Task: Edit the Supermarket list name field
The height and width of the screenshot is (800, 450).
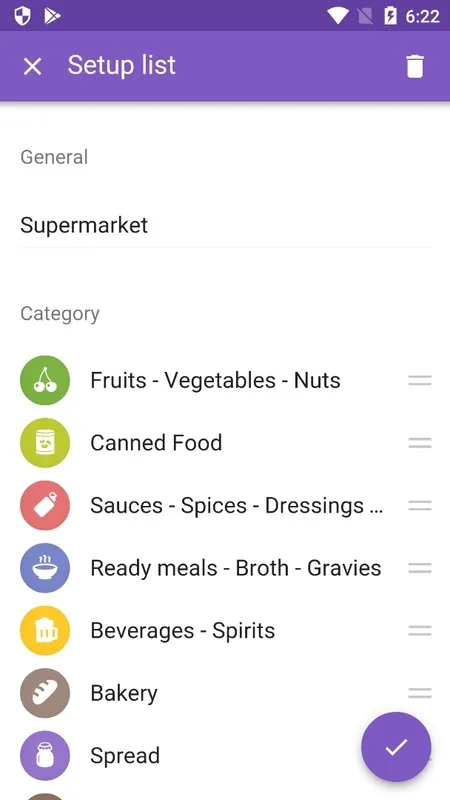Action: [226, 226]
